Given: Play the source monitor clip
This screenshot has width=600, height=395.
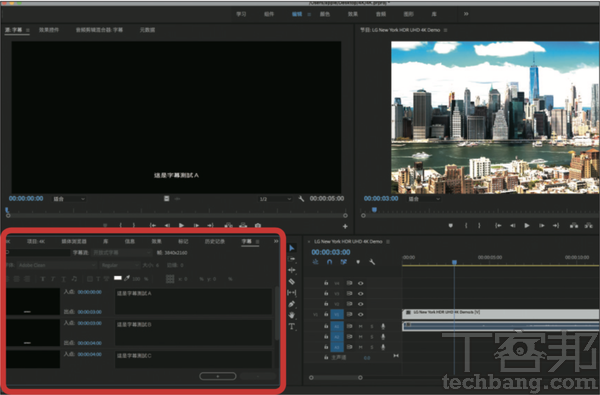Looking at the screenshot, I should (x=181, y=225).
